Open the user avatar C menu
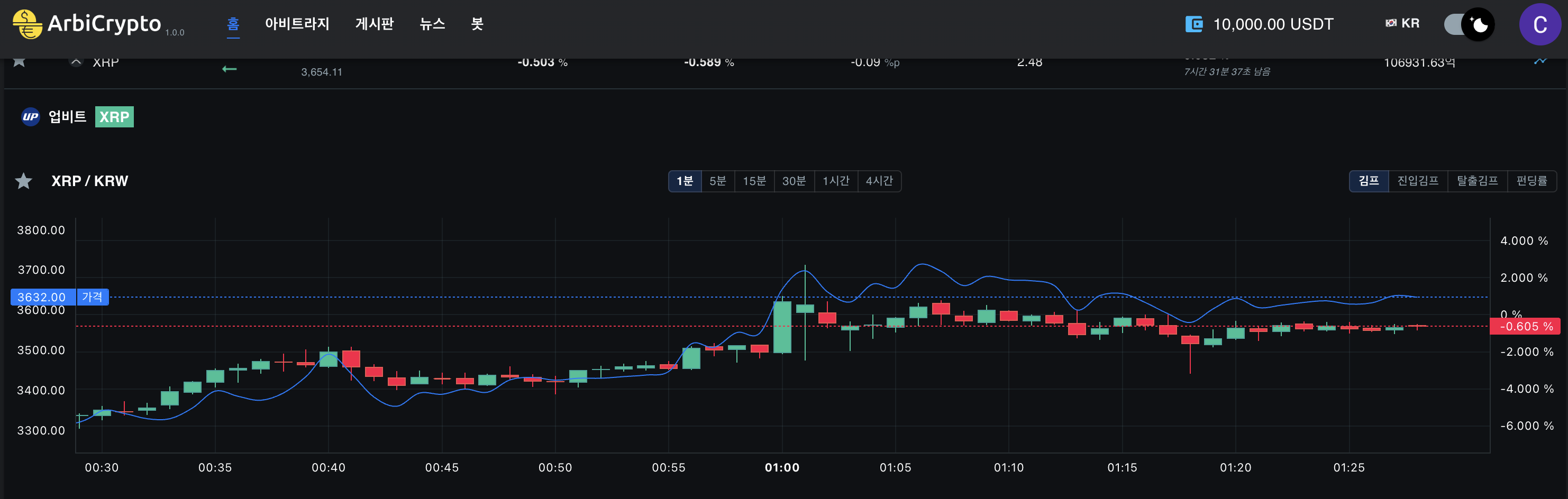The width and height of the screenshot is (1568, 499). coord(1539,24)
